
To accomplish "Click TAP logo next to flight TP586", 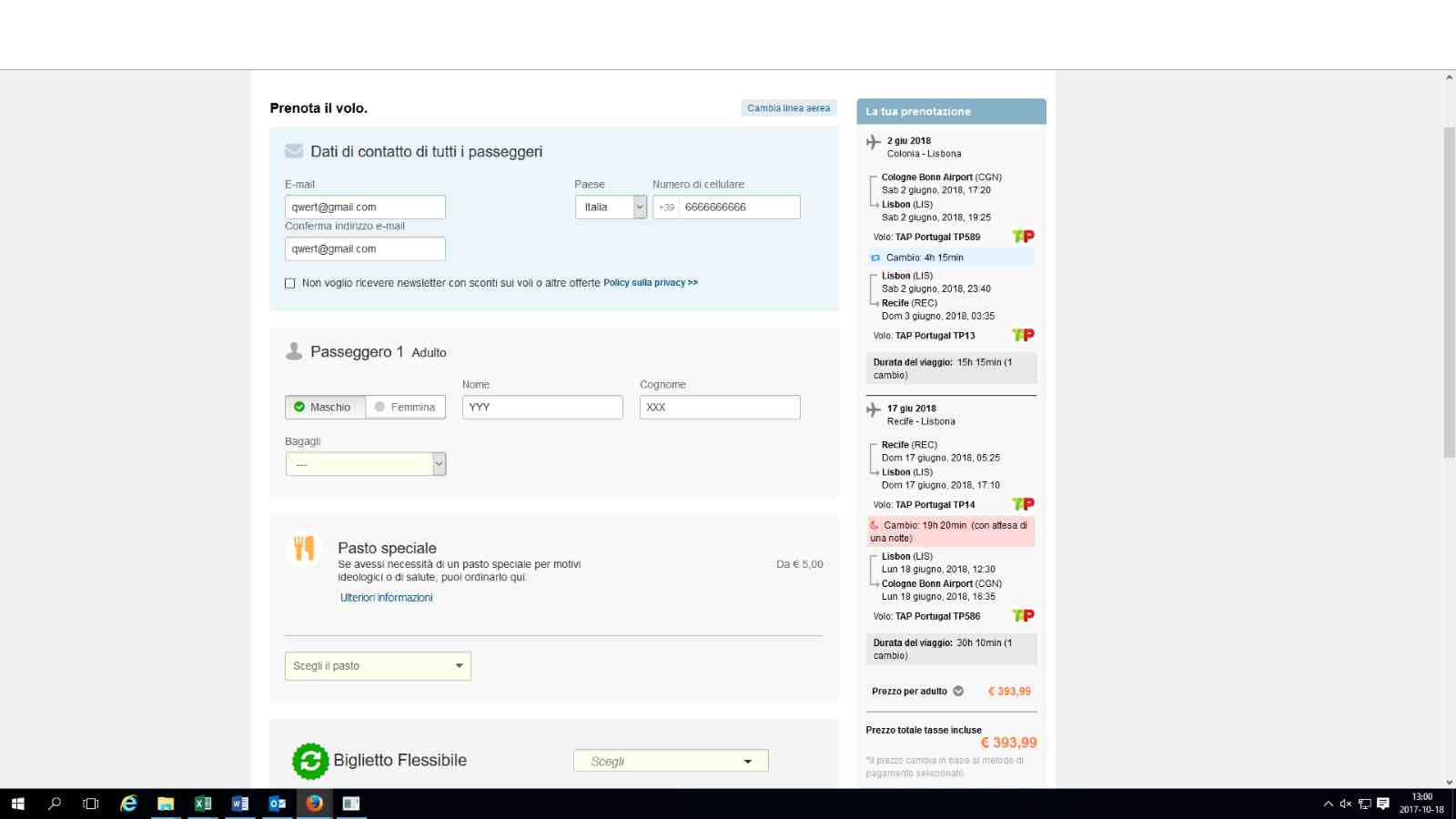I will [1023, 616].
